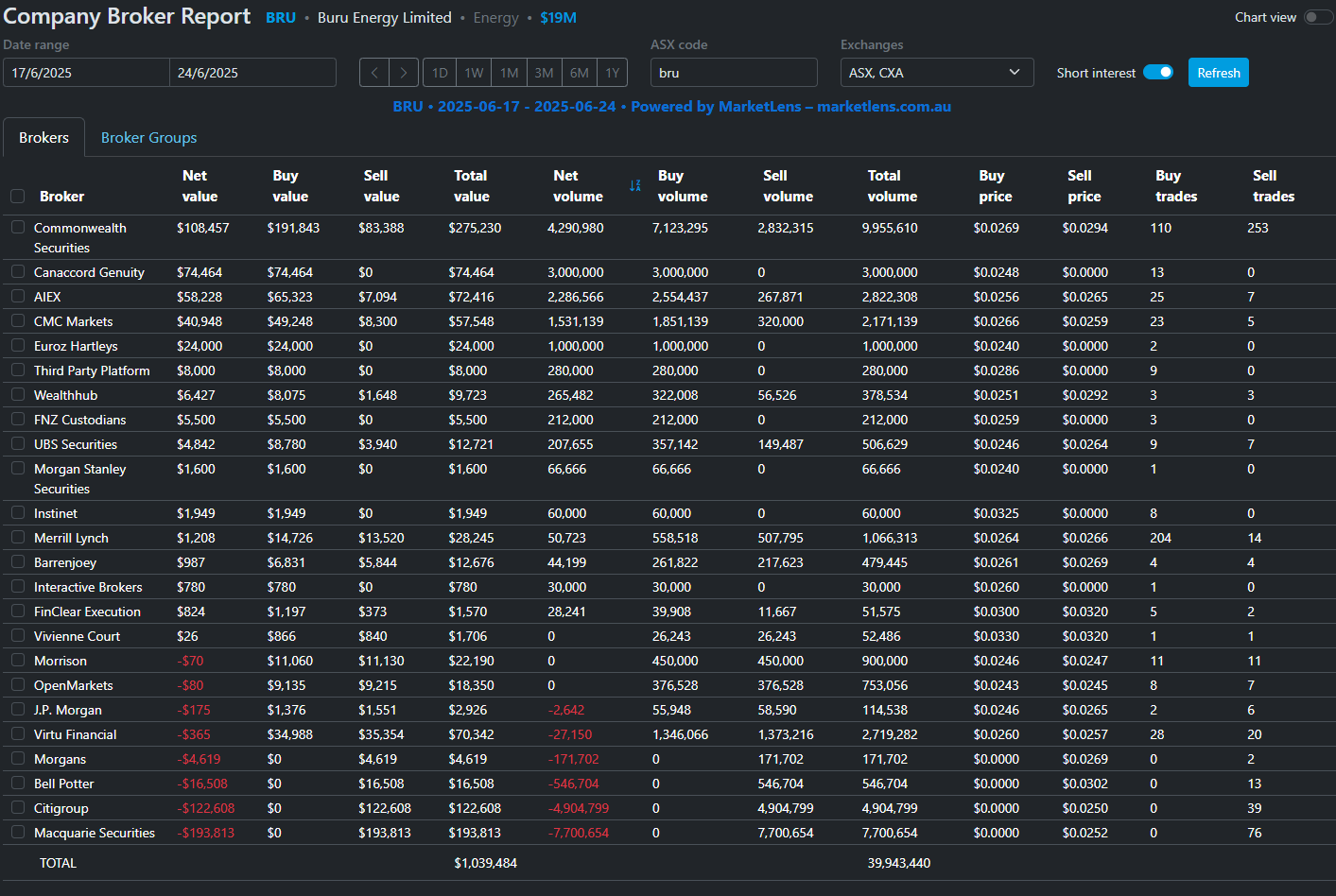The width and height of the screenshot is (1336, 896).
Task: Select the 1W range button
Action: [475, 73]
